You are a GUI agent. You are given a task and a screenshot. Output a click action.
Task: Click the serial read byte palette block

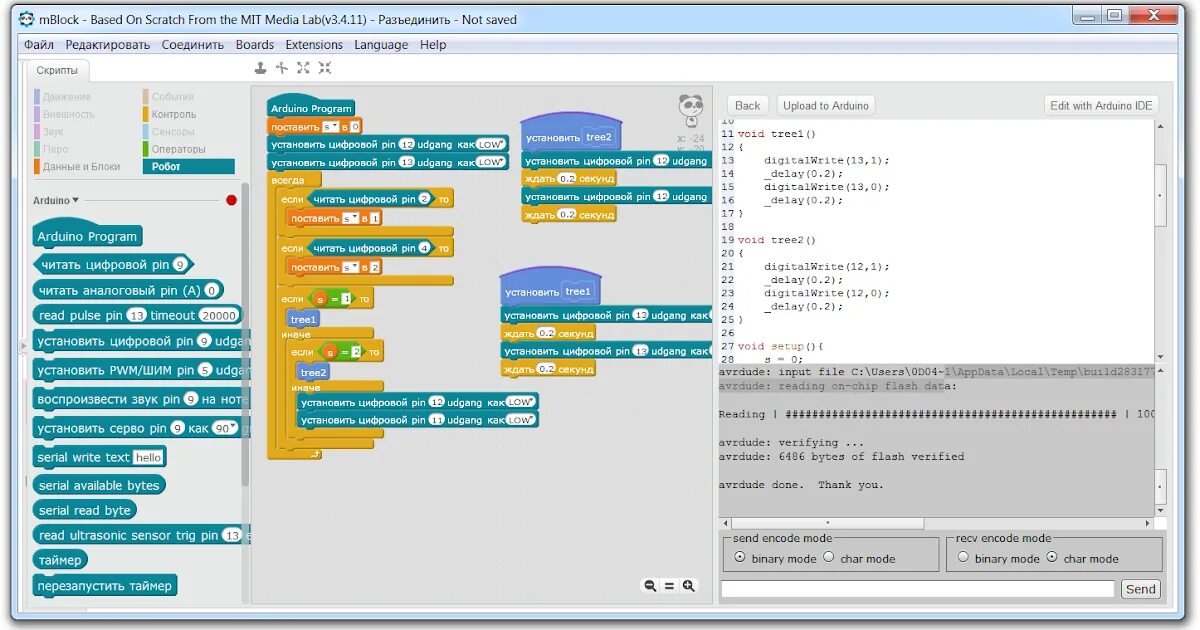[84, 510]
